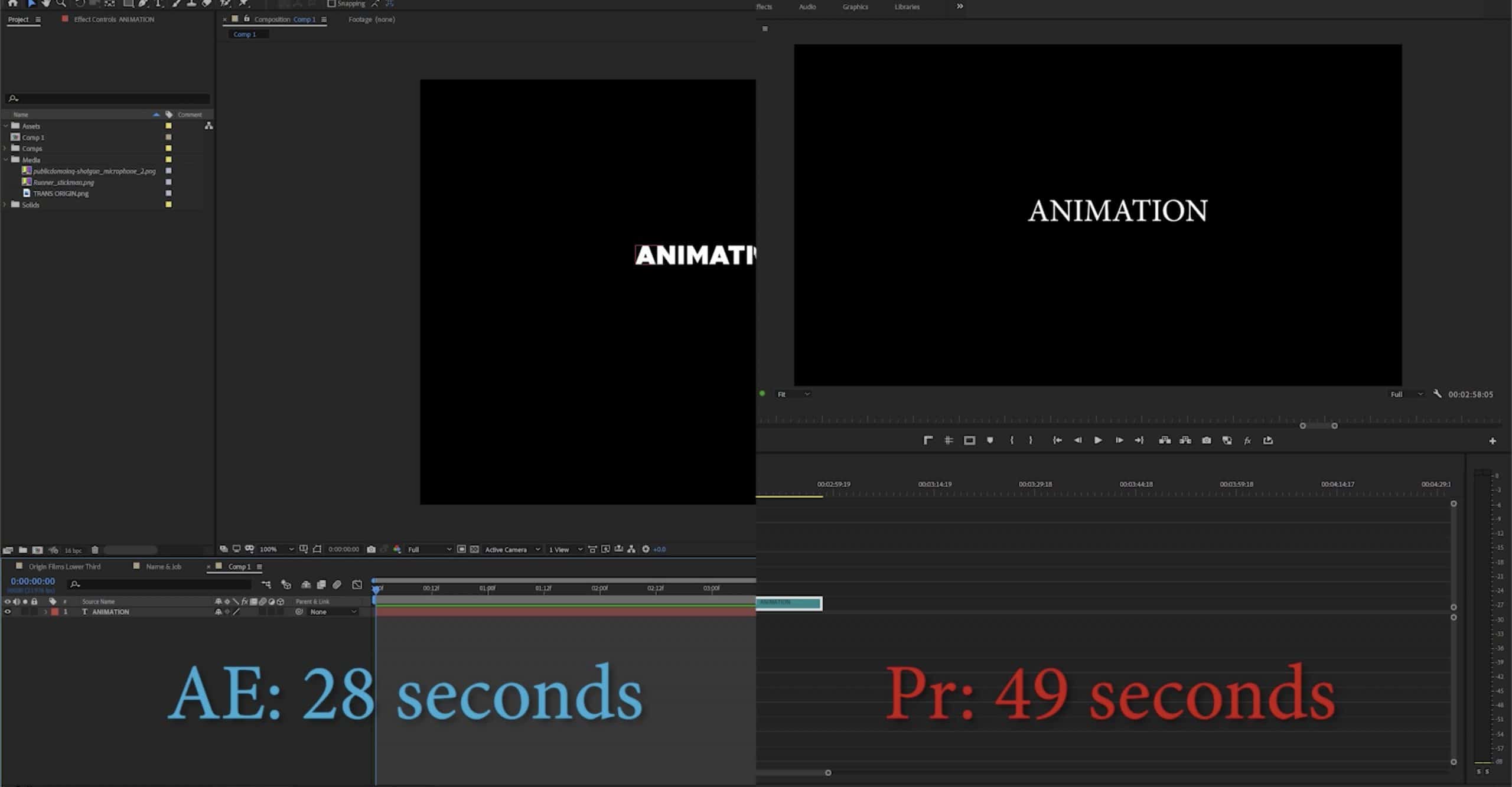1512x787 pixels.
Task: Click the Project panel search field
Action: coord(107,99)
